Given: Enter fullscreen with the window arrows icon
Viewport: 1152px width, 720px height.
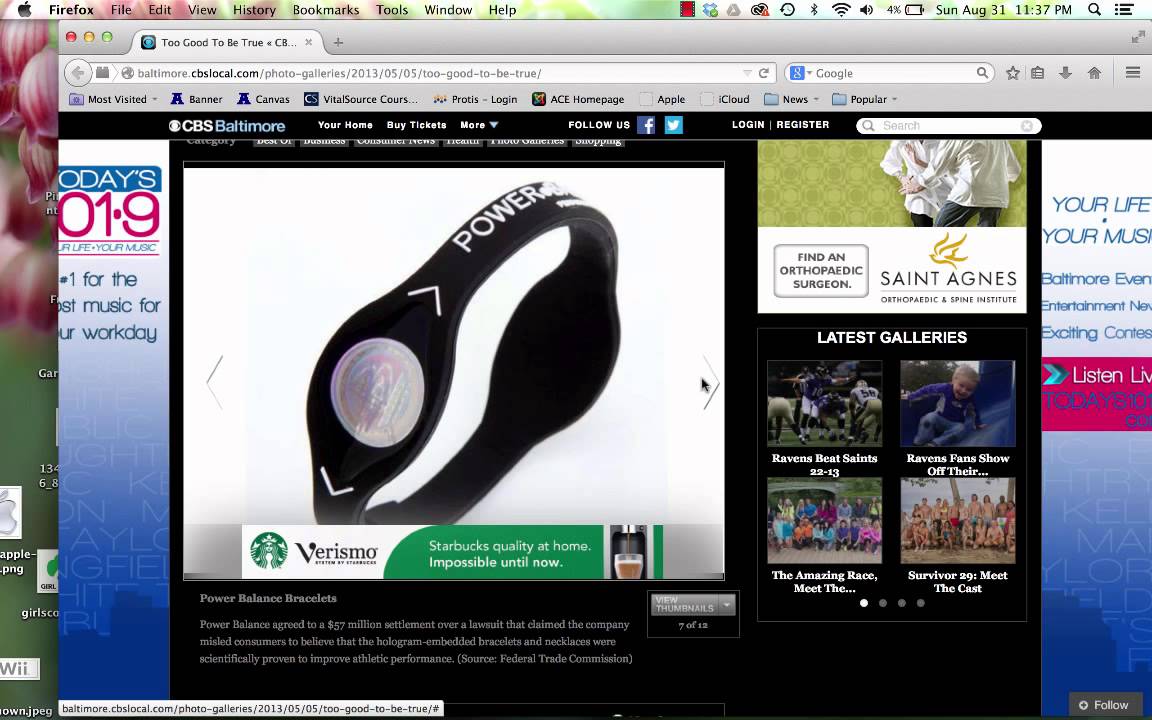Looking at the screenshot, I should [1138, 37].
